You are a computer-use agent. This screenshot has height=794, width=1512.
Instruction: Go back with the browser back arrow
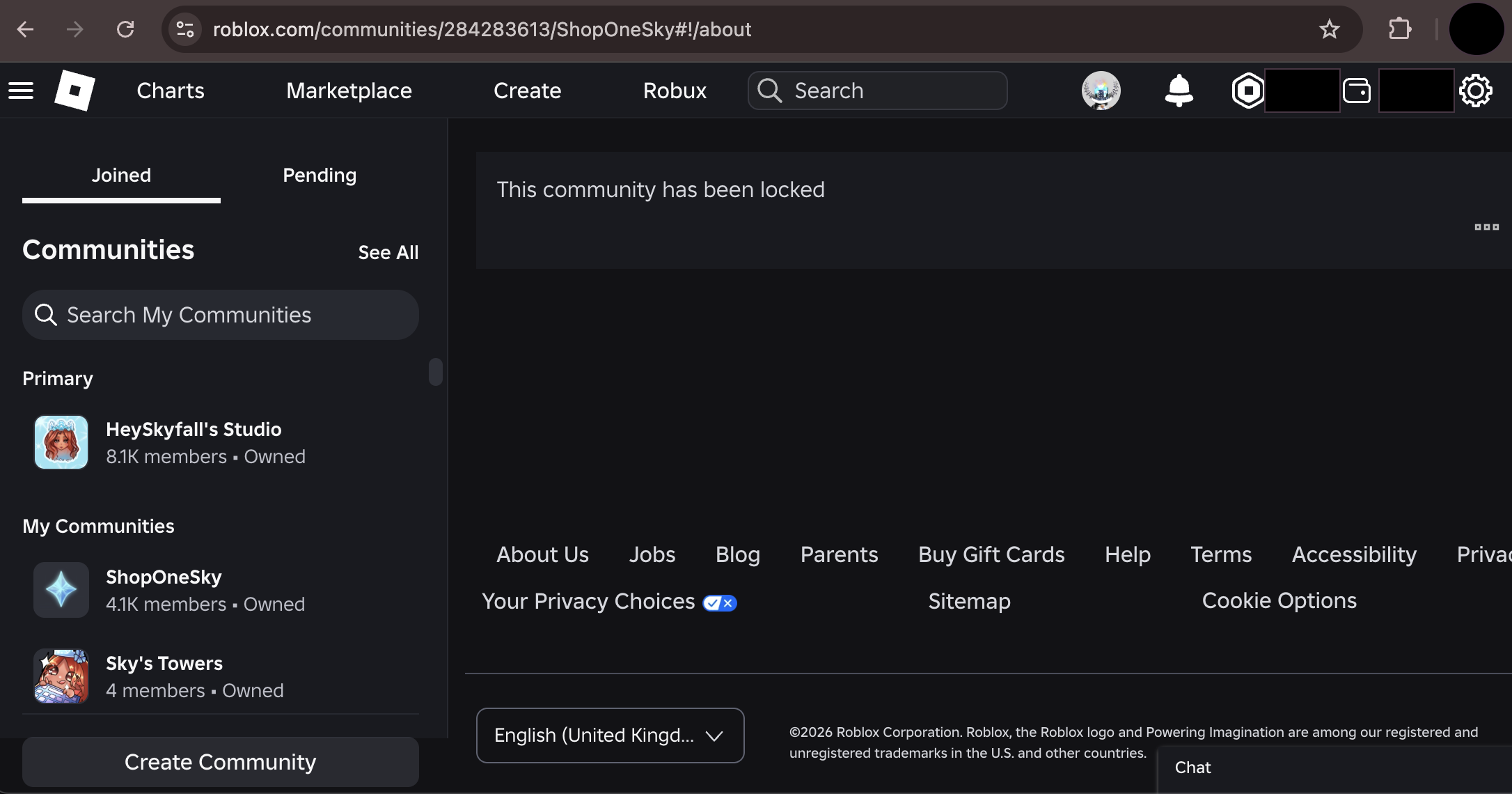pyautogui.click(x=26, y=29)
